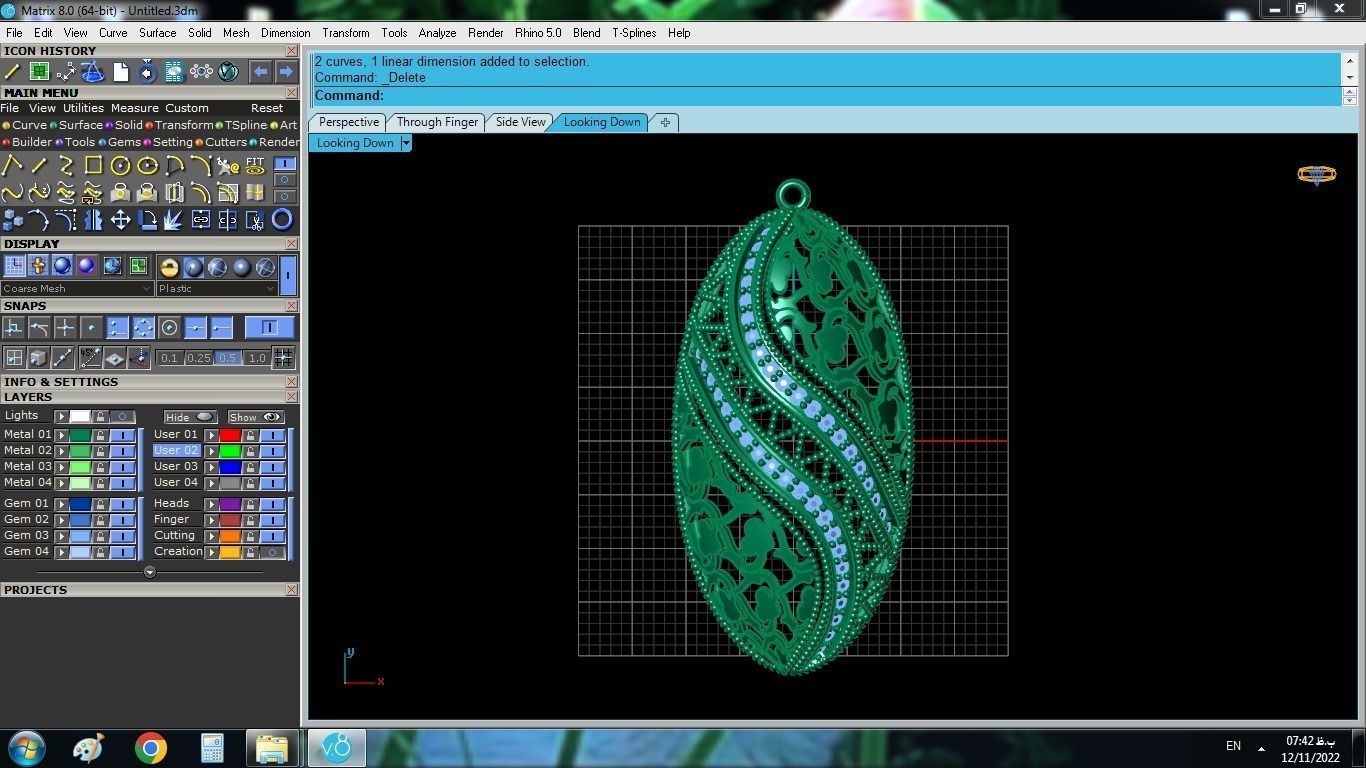Close the Icon History panel
The image size is (1366, 768).
(291, 51)
